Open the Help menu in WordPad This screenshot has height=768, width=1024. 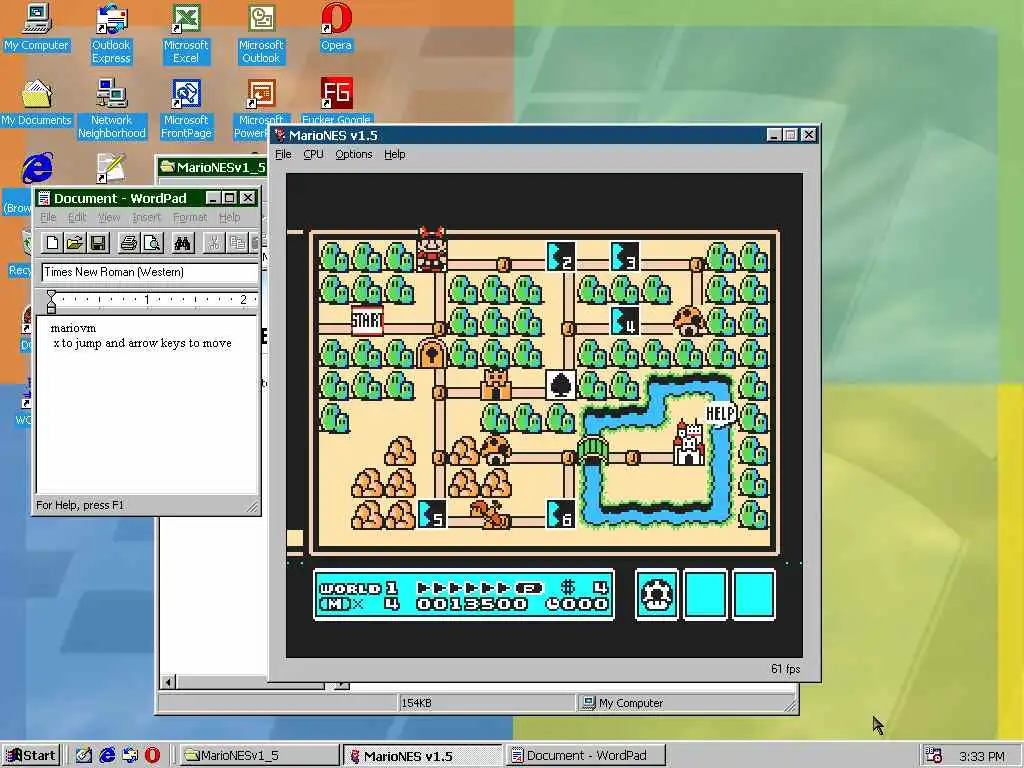tap(229, 217)
